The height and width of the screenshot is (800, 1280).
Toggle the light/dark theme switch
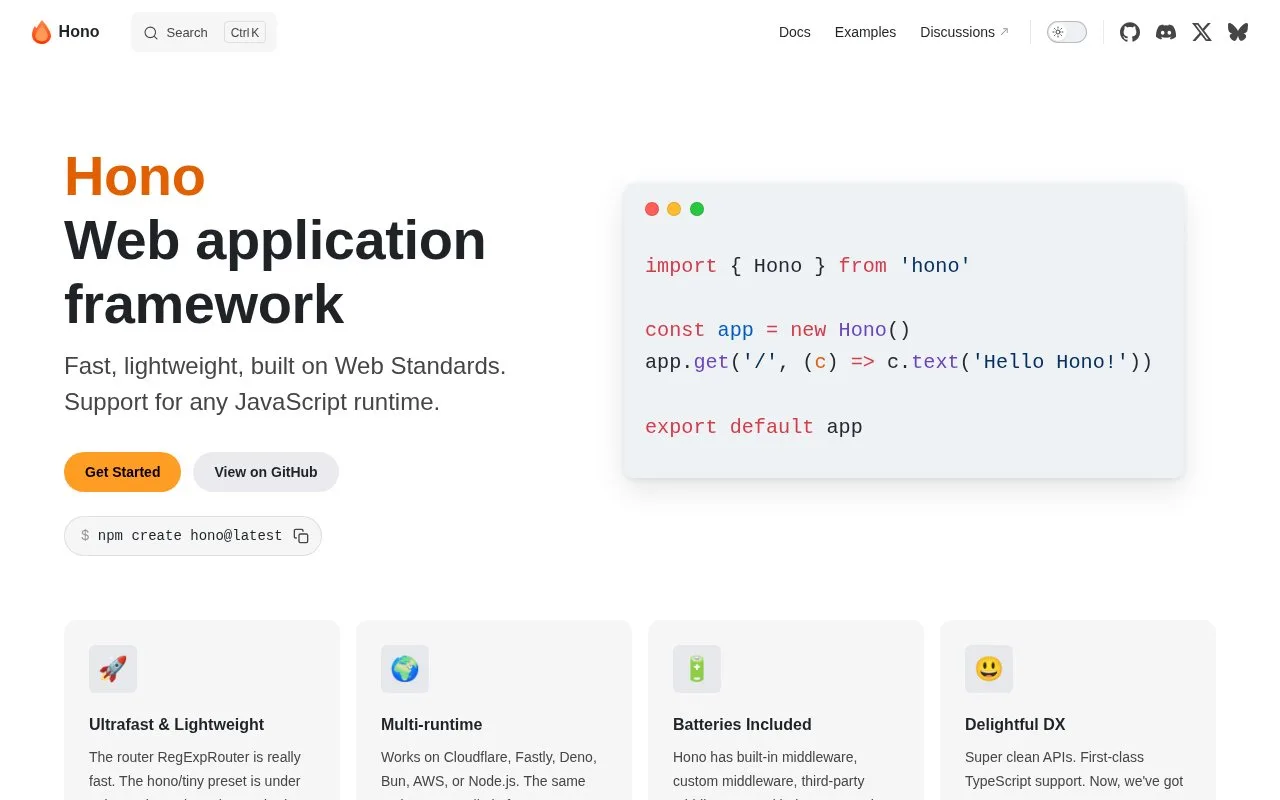tap(1067, 32)
